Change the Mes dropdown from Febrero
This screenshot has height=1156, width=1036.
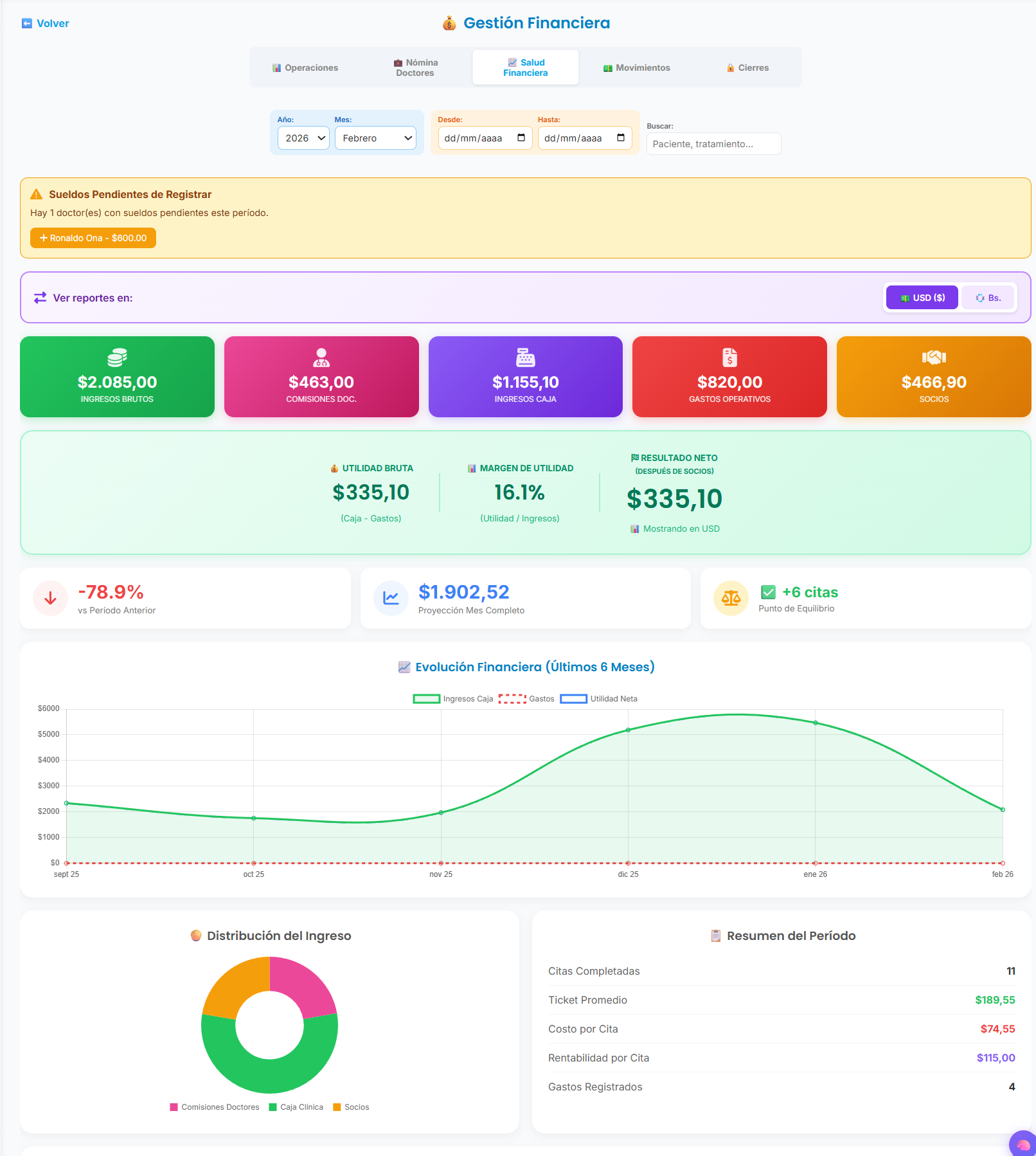(x=375, y=138)
